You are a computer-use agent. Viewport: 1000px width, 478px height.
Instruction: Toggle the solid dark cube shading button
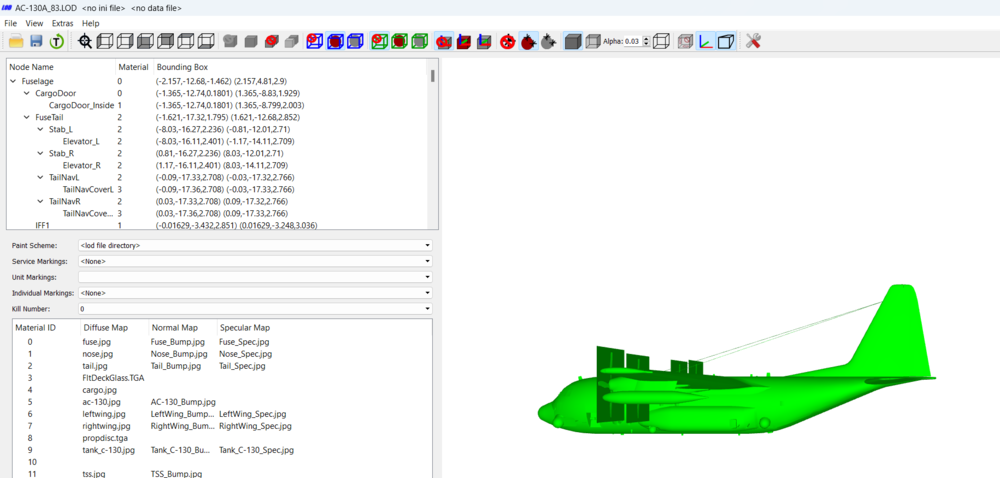point(573,41)
